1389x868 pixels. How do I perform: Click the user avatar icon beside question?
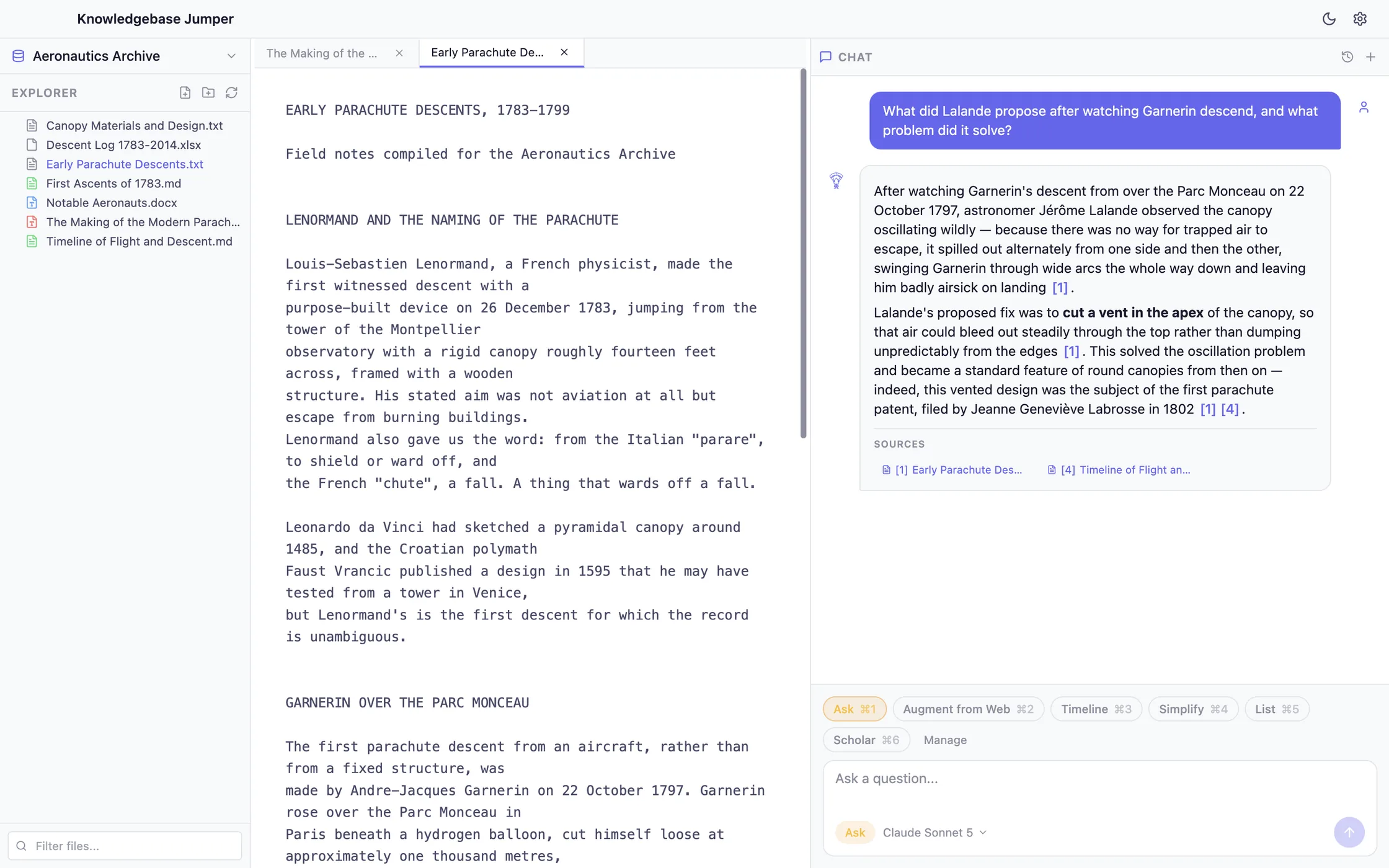pyautogui.click(x=1364, y=107)
